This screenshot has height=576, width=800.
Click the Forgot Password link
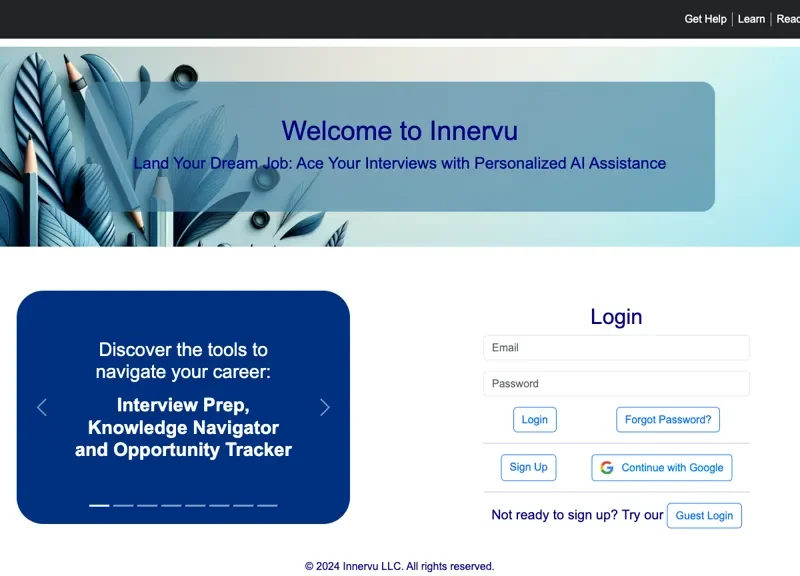click(x=667, y=419)
